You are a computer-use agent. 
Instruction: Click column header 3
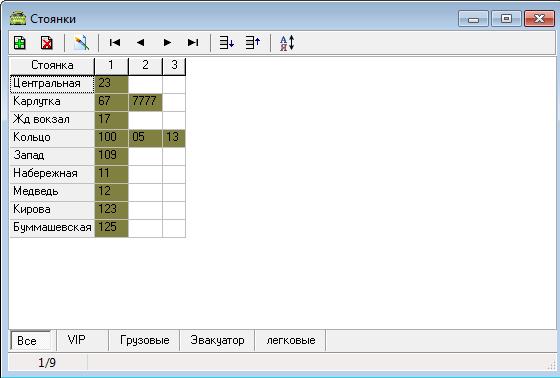pos(174,66)
